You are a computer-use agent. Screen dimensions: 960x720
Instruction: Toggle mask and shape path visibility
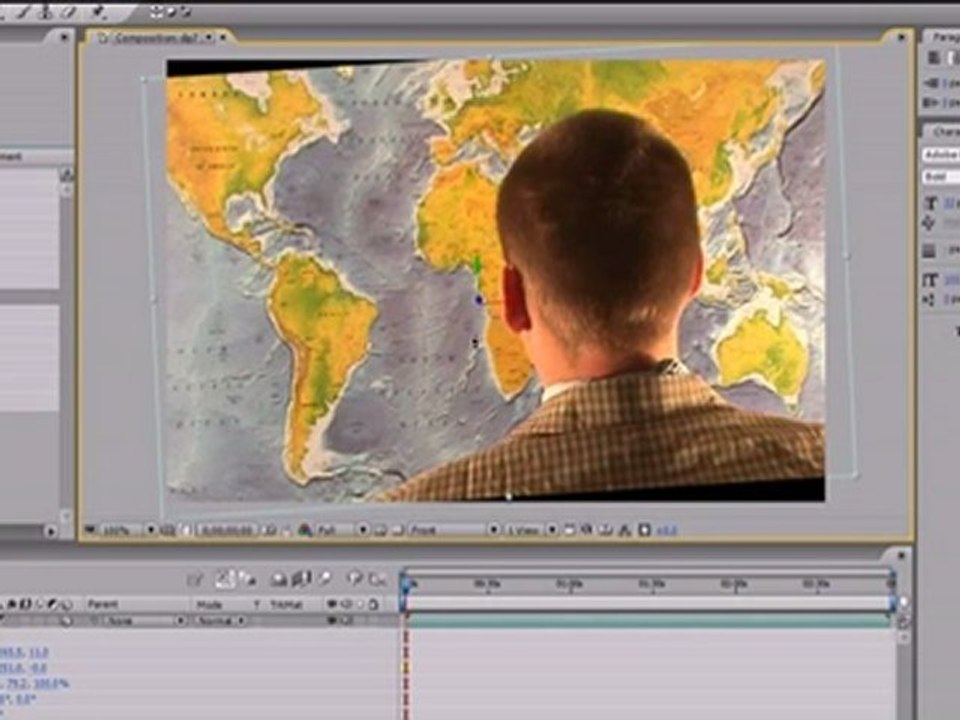tap(187, 530)
